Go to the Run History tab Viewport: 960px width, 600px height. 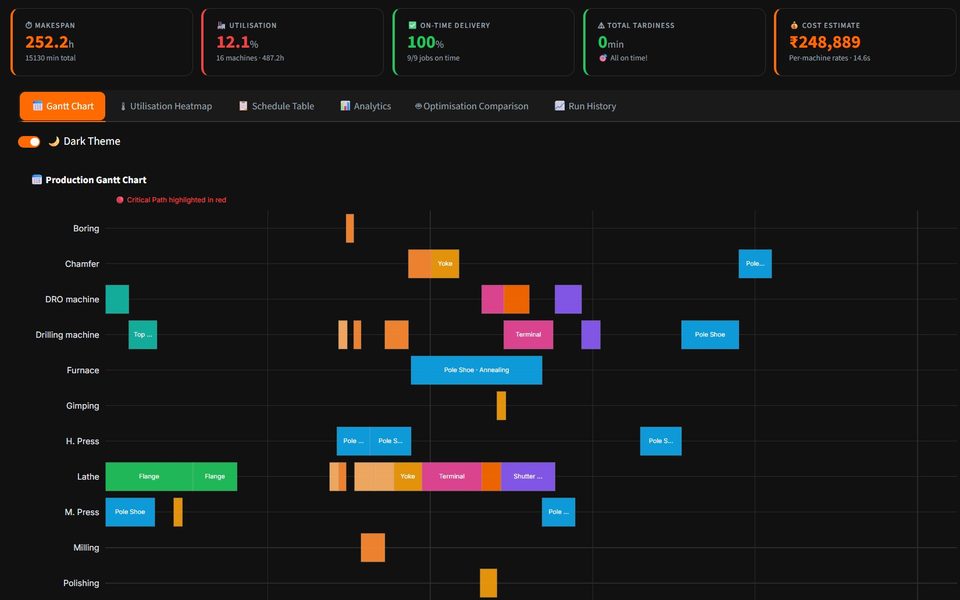point(585,106)
